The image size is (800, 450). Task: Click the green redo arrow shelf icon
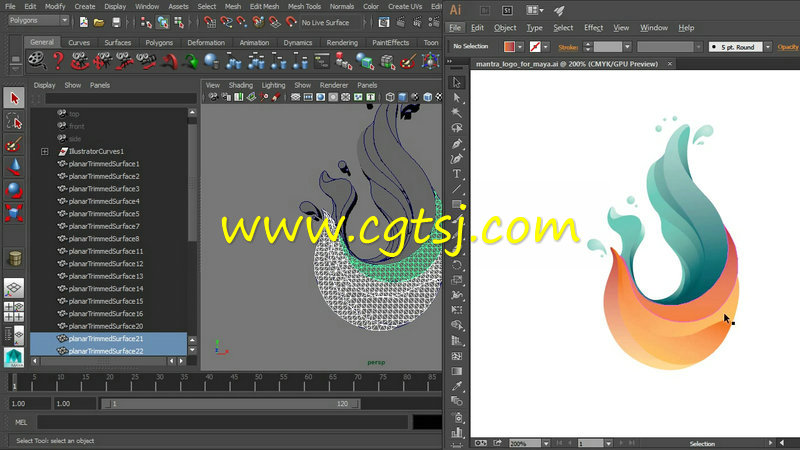point(191,61)
